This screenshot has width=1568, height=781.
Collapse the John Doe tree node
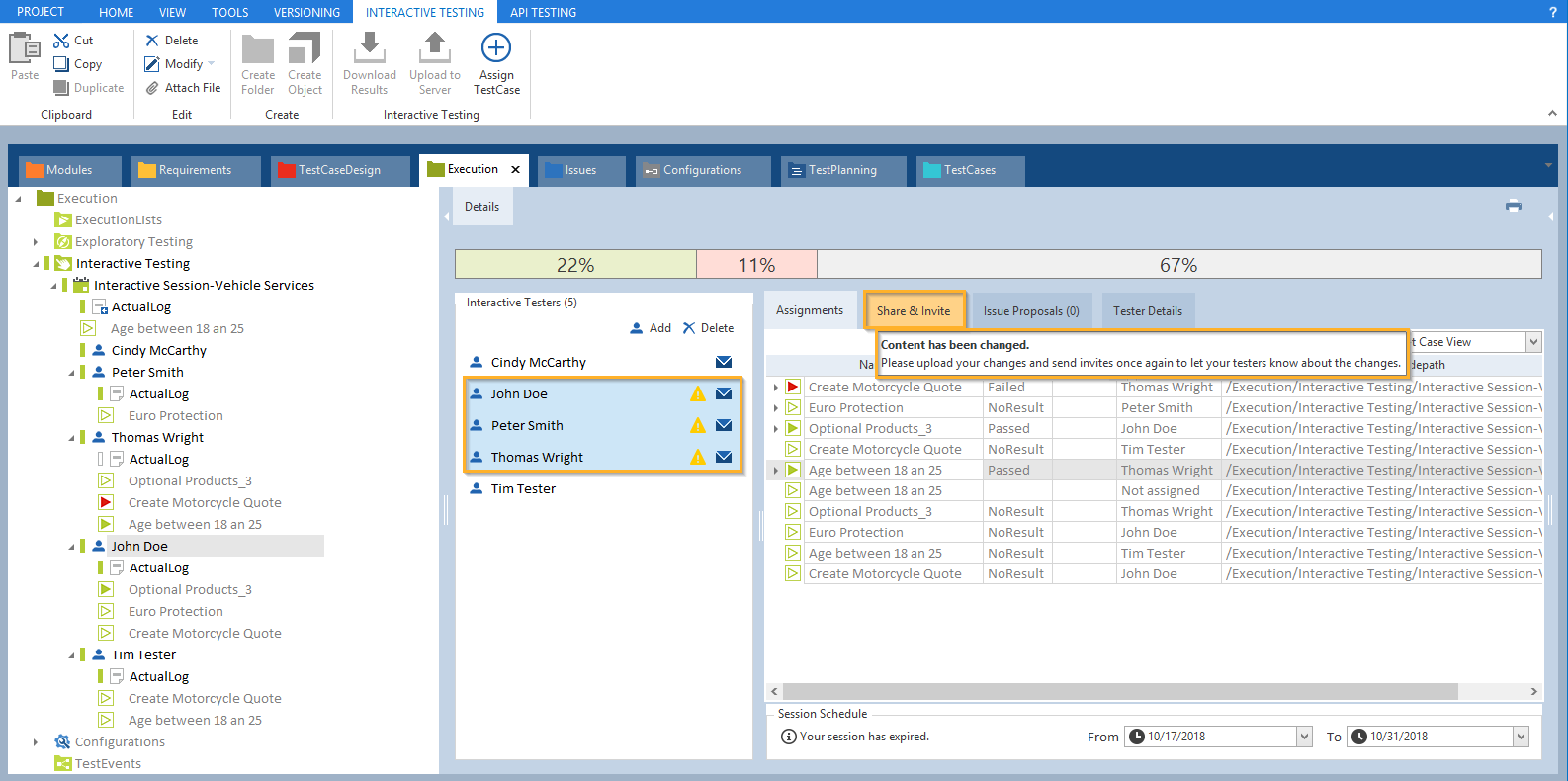72,547
